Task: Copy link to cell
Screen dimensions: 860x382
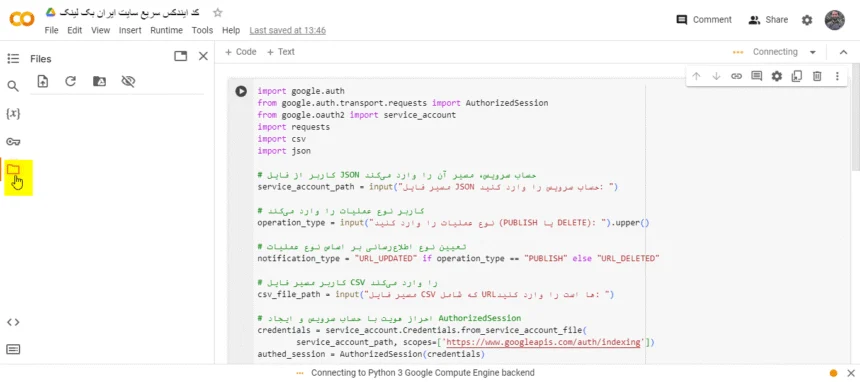Action: [737, 76]
